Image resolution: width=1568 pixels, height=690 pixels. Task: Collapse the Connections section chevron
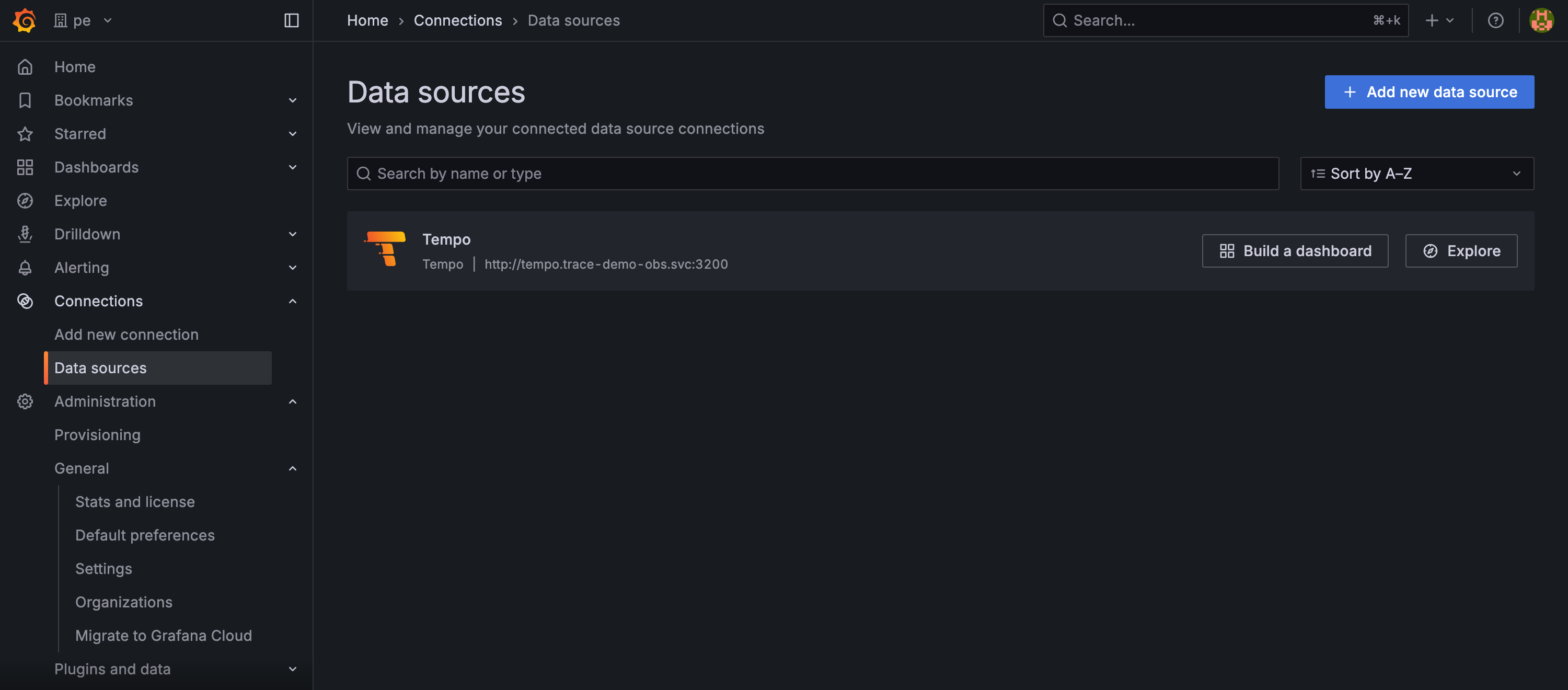[292, 301]
